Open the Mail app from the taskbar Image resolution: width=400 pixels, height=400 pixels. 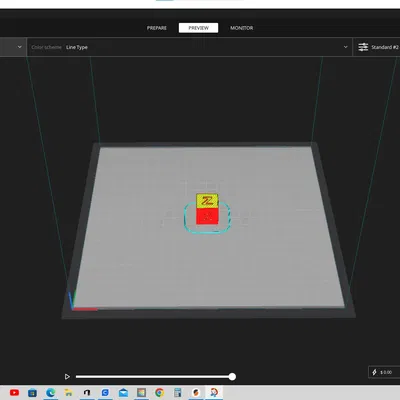click(123, 393)
